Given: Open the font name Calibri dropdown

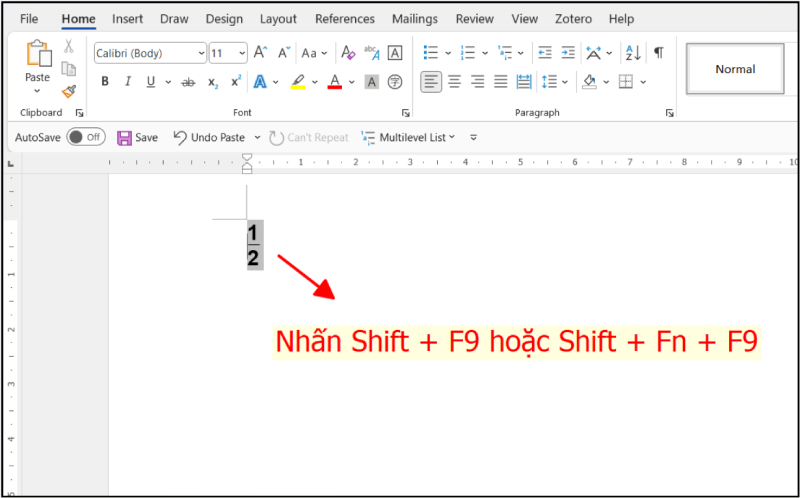Looking at the screenshot, I should (202, 53).
